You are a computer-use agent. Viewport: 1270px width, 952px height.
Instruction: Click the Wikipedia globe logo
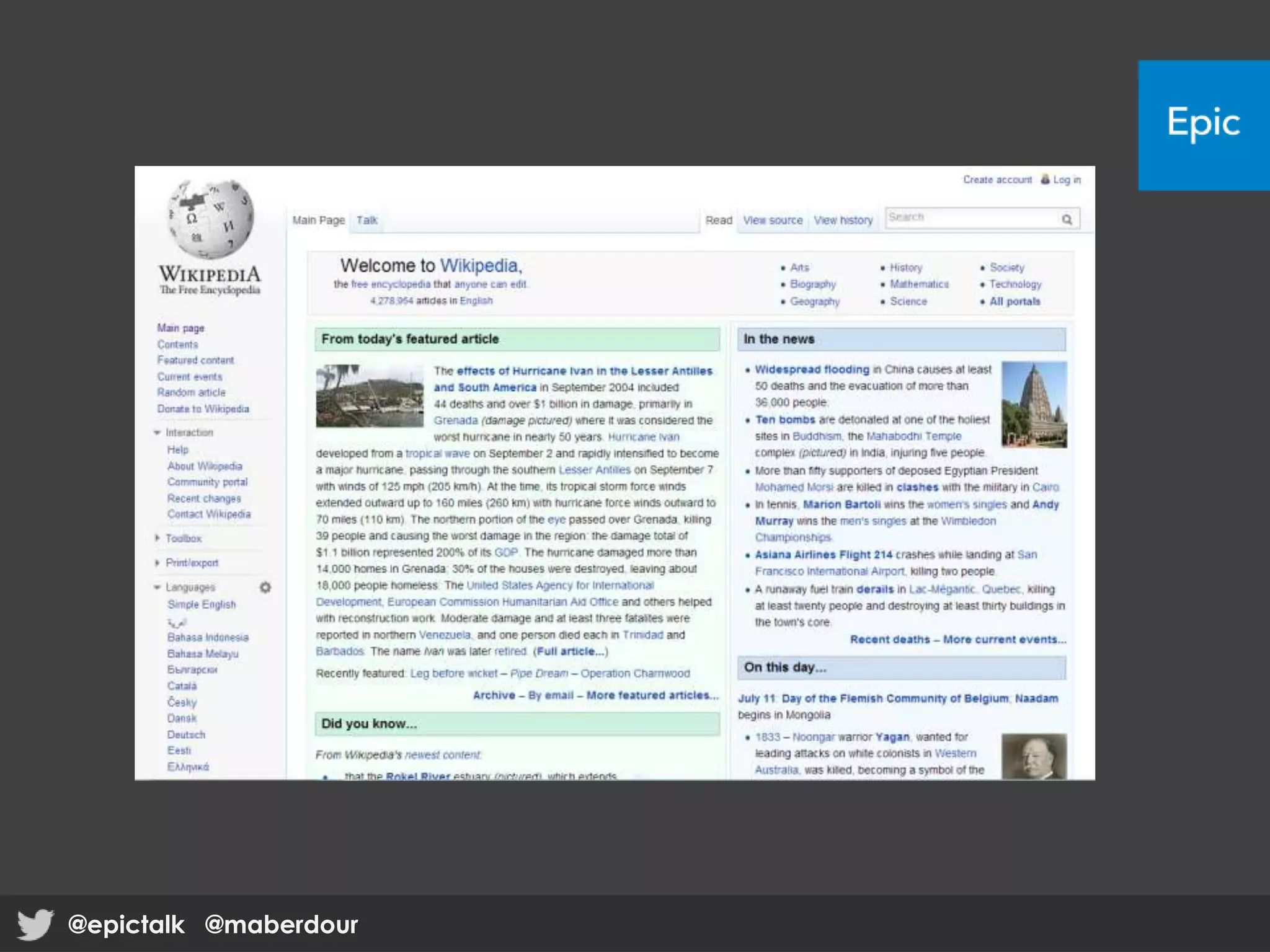pyautogui.click(x=211, y=218)
